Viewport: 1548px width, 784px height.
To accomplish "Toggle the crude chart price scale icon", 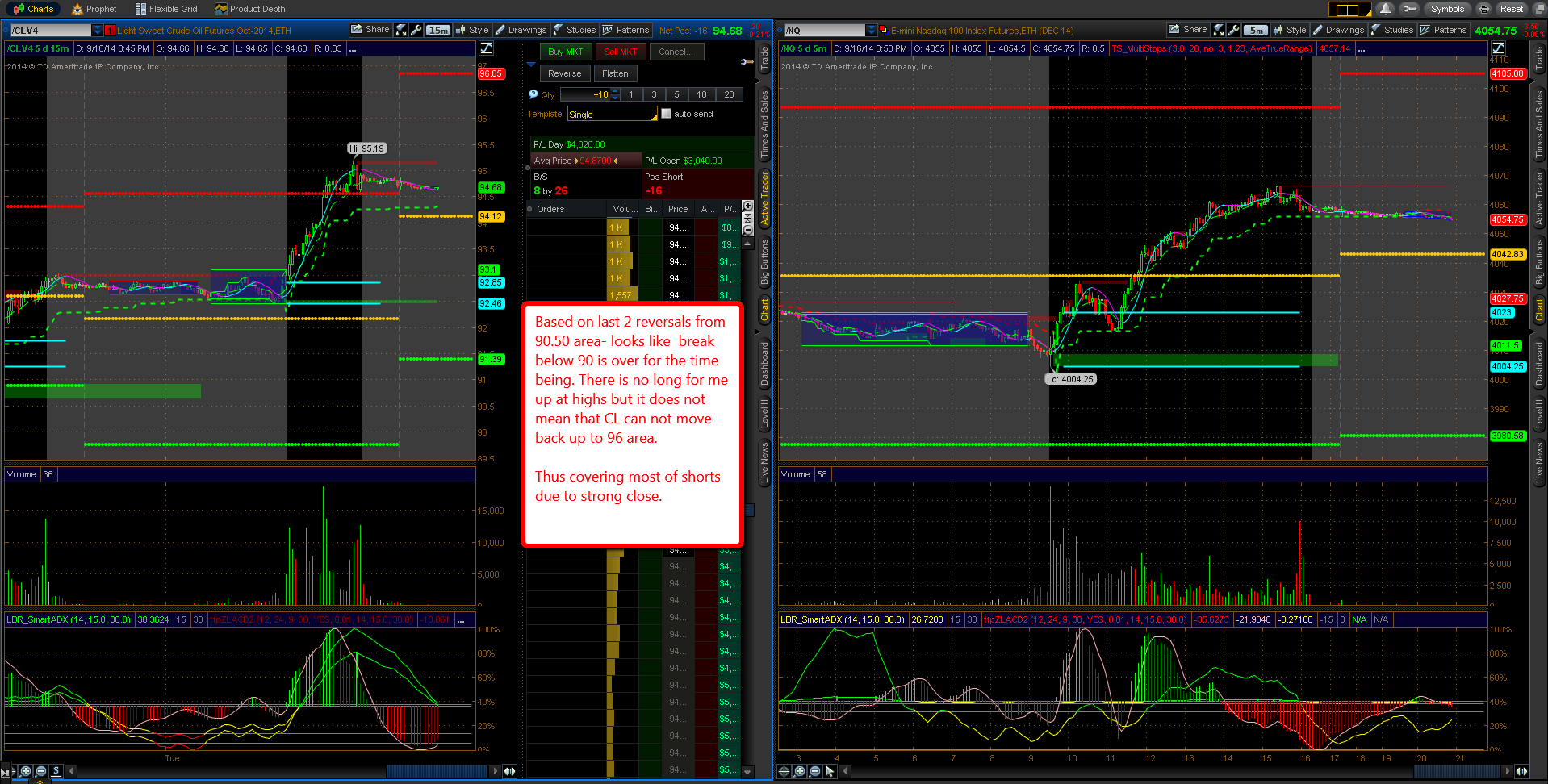I will (x=486, y=48).
